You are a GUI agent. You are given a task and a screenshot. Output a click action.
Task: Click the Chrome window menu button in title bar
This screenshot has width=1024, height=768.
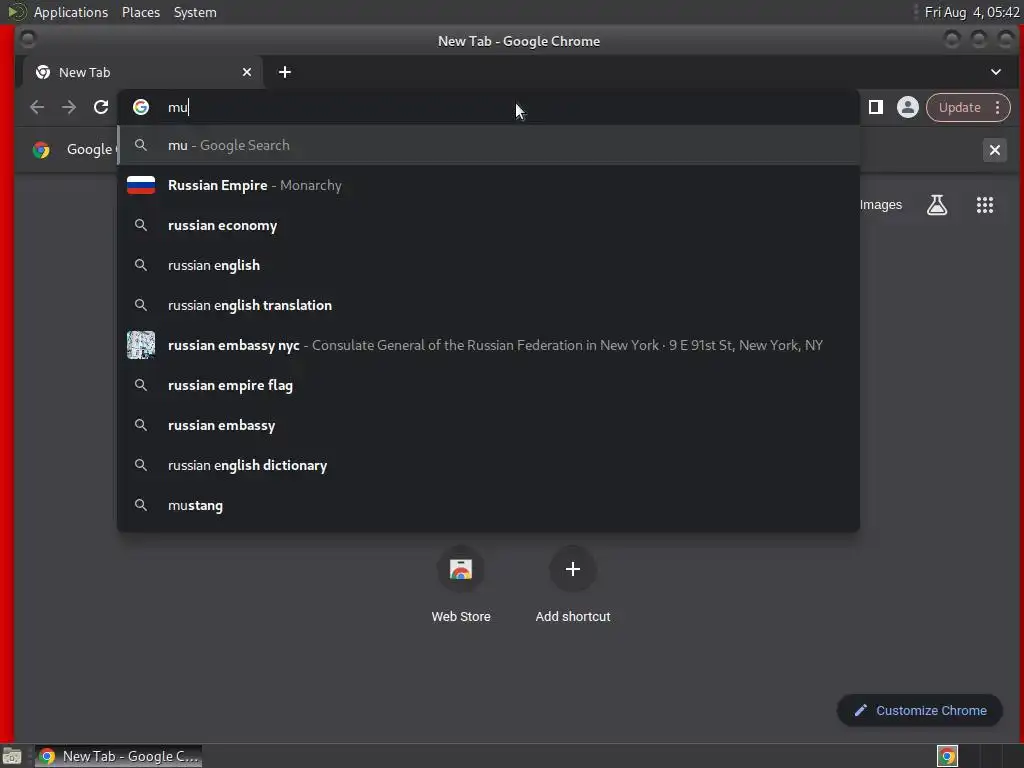[28, 40]
